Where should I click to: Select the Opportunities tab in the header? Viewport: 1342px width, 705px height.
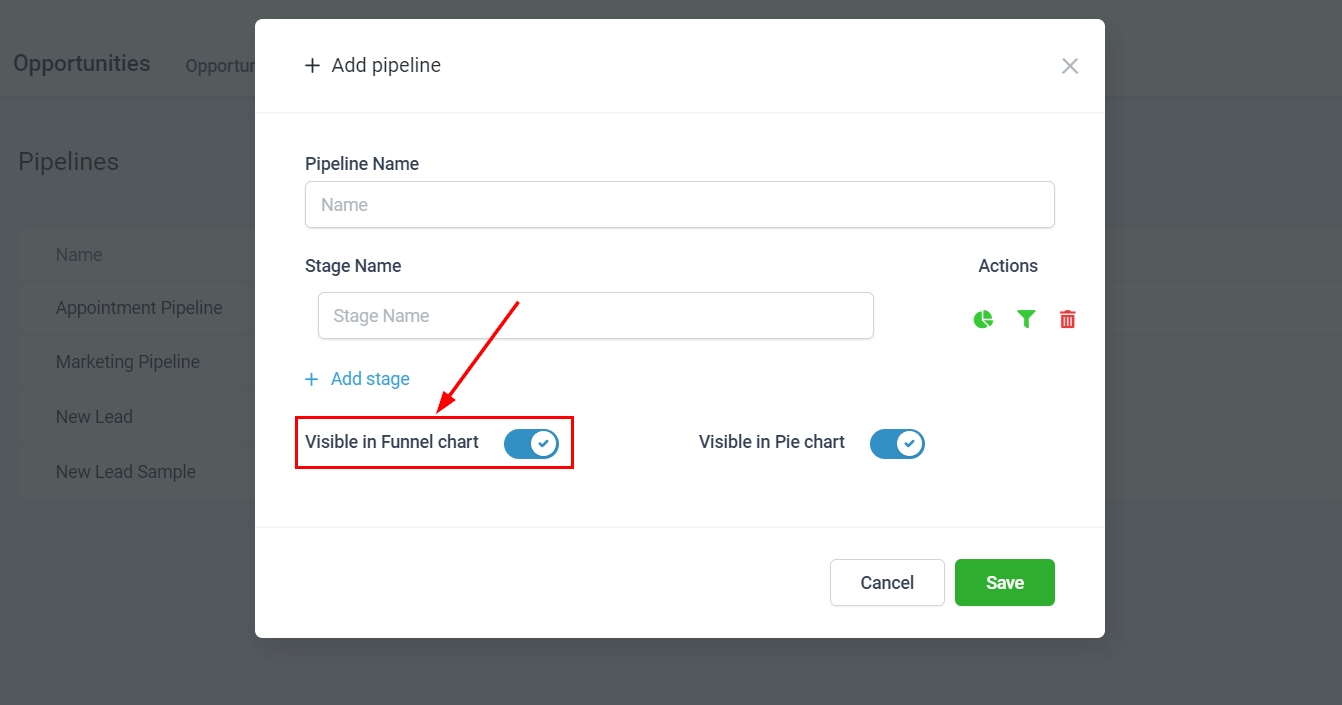220,66
